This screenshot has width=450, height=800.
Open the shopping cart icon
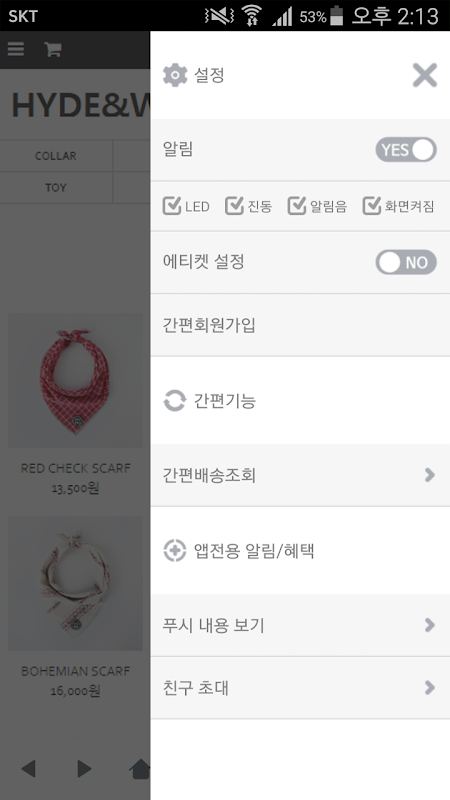click(x=53, y=49)
